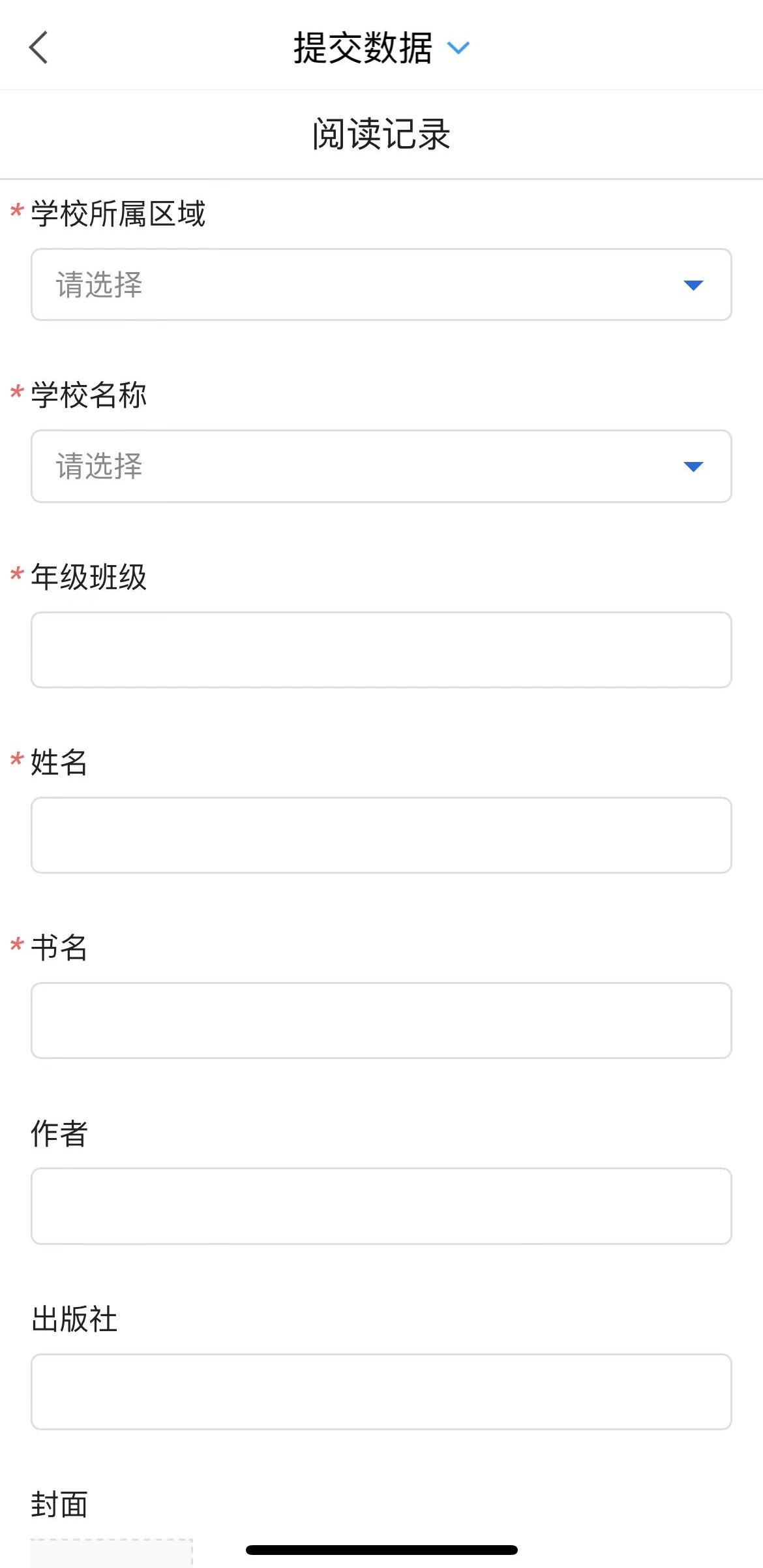Screen dimensions: 763x1568
Task: Tap the 年级班级 field label
Action: click(x=89, y=577)
